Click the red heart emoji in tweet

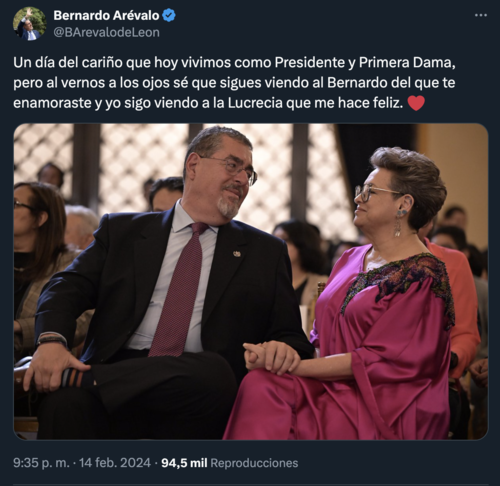(416, 103)
